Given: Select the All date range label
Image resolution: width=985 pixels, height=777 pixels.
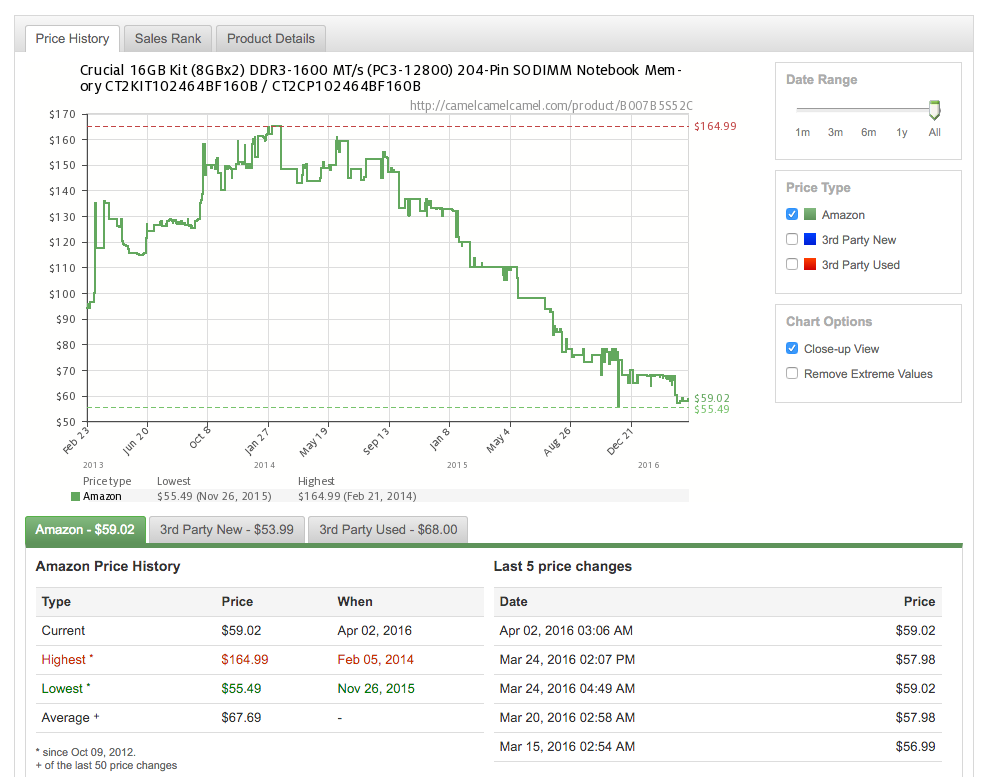Looking at the screenshot, I should [935, 132].
